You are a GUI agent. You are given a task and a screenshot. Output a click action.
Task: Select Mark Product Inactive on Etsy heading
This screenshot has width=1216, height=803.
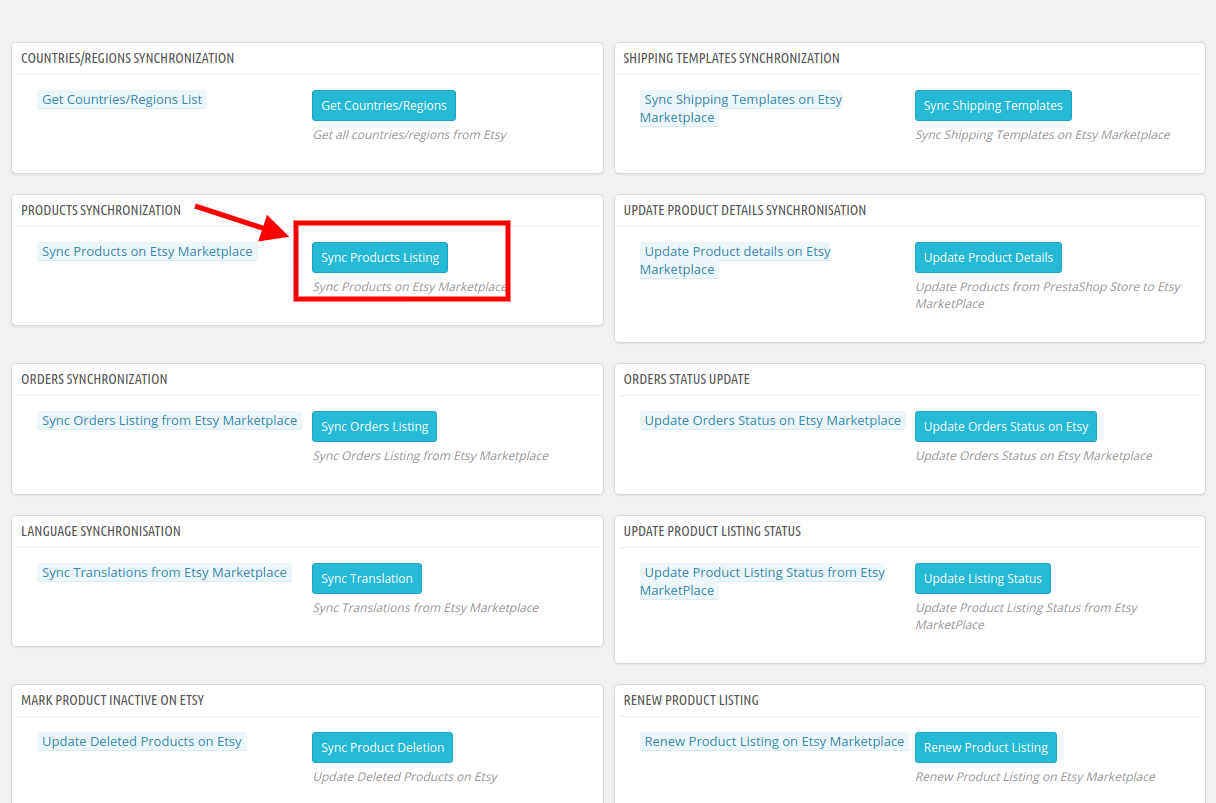point(113,701)
